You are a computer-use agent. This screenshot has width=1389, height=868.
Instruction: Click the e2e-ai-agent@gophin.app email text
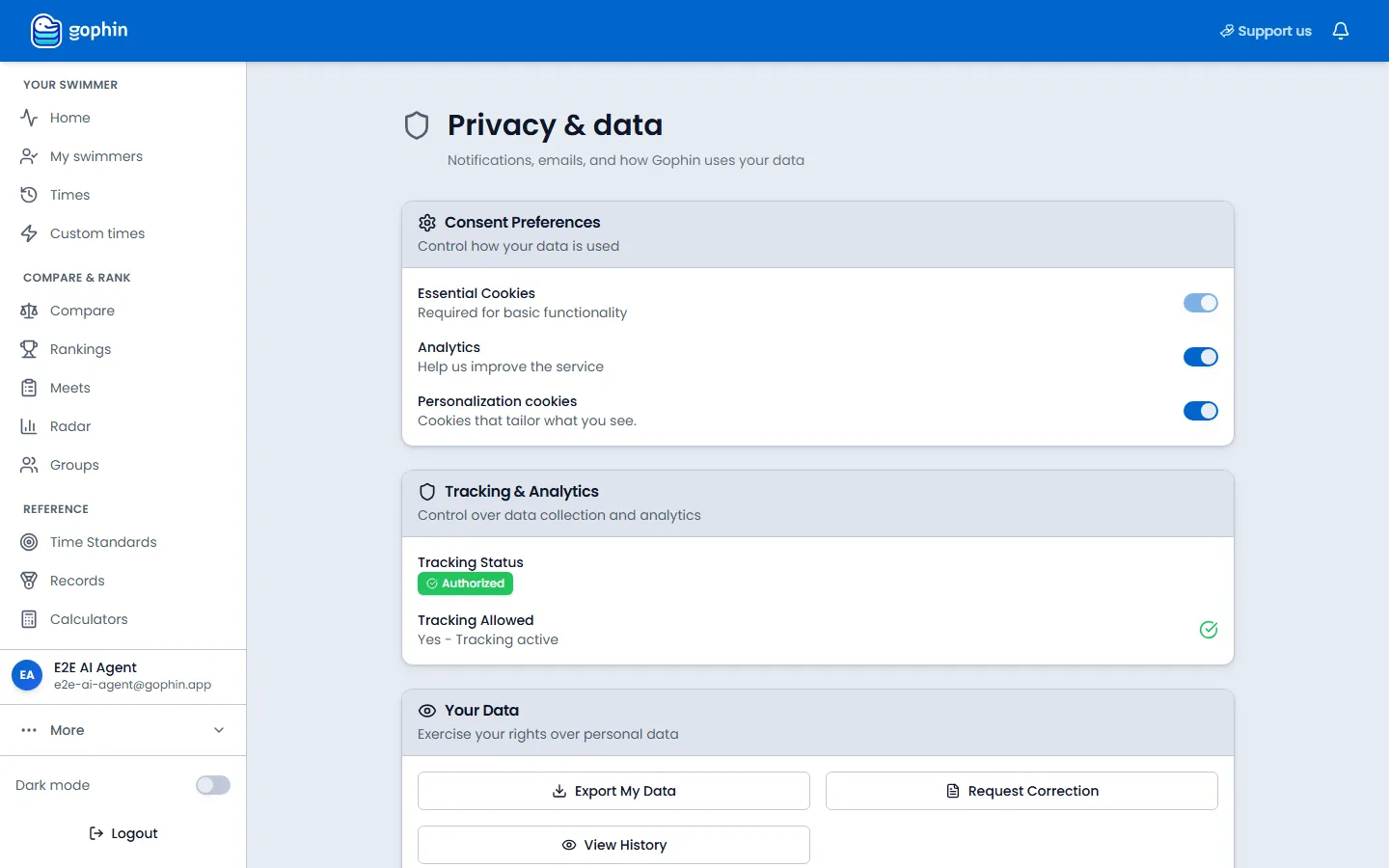pyautogui.click(x=132, y=685)
